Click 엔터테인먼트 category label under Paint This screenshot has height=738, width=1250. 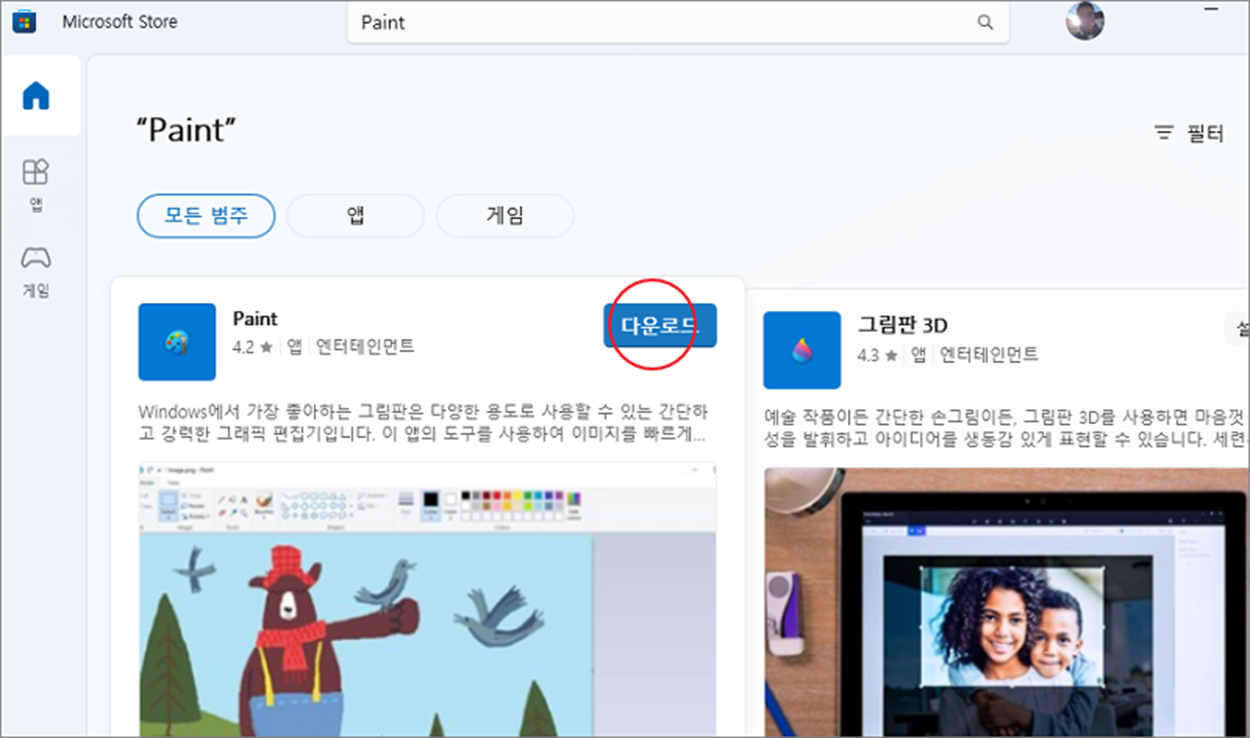365,347
